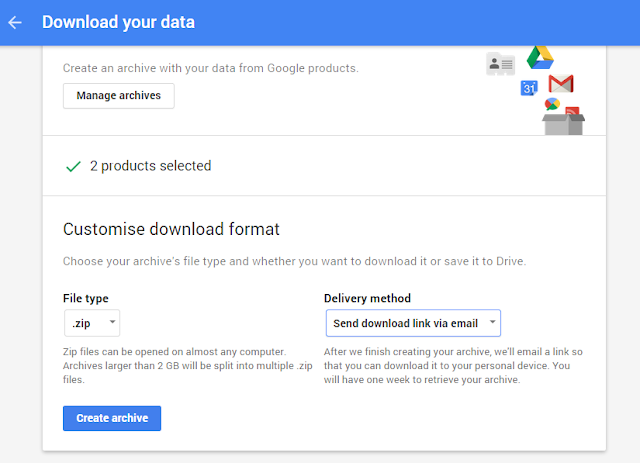The image size is (640, 463).
Task: Open the .zip file type dropdown
Action: 92,323
